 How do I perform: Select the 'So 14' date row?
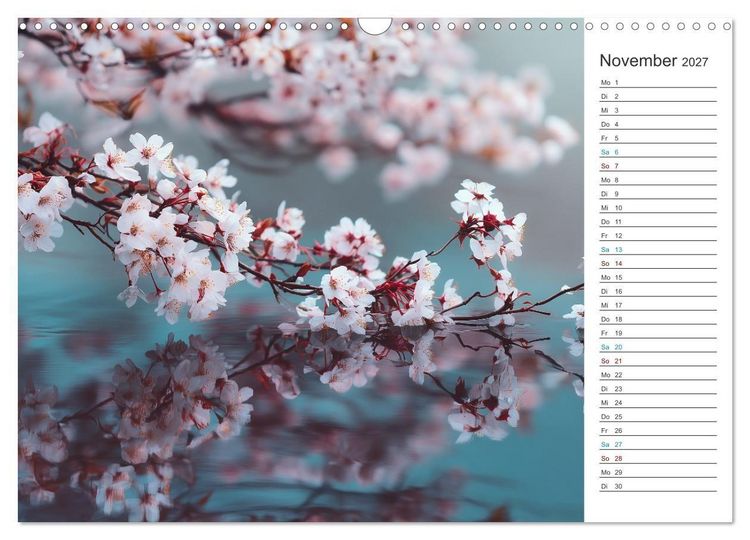tap(658, 263)
